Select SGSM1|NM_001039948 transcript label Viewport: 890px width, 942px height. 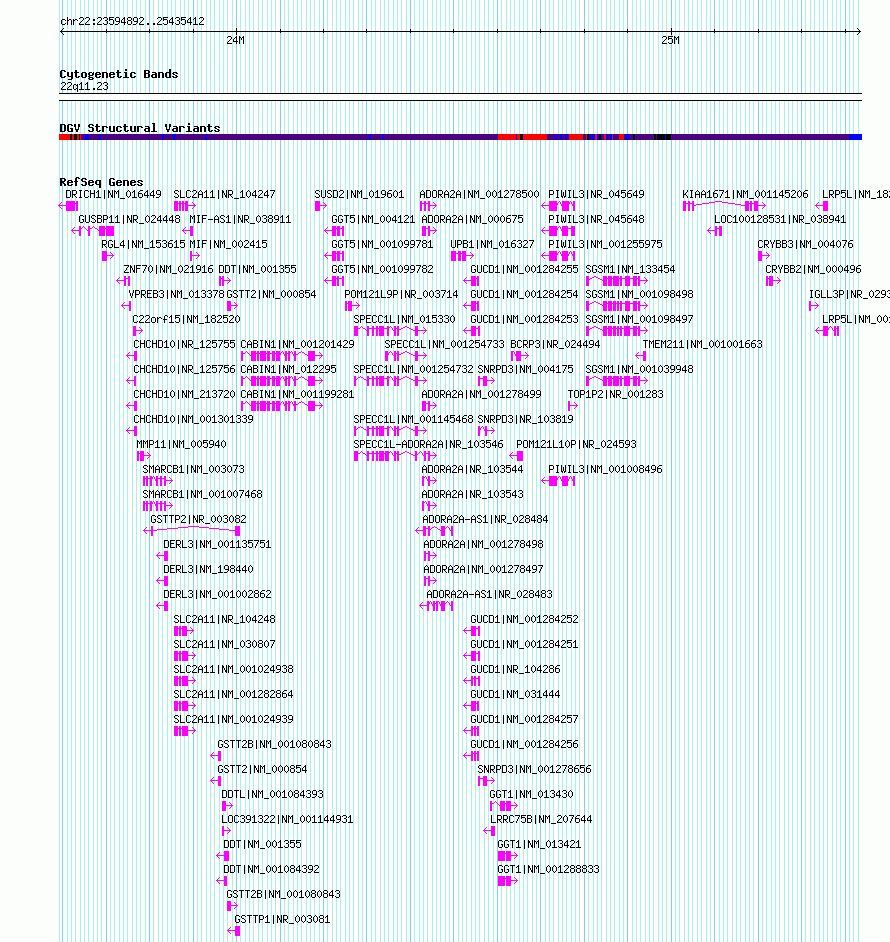(639, 369)
